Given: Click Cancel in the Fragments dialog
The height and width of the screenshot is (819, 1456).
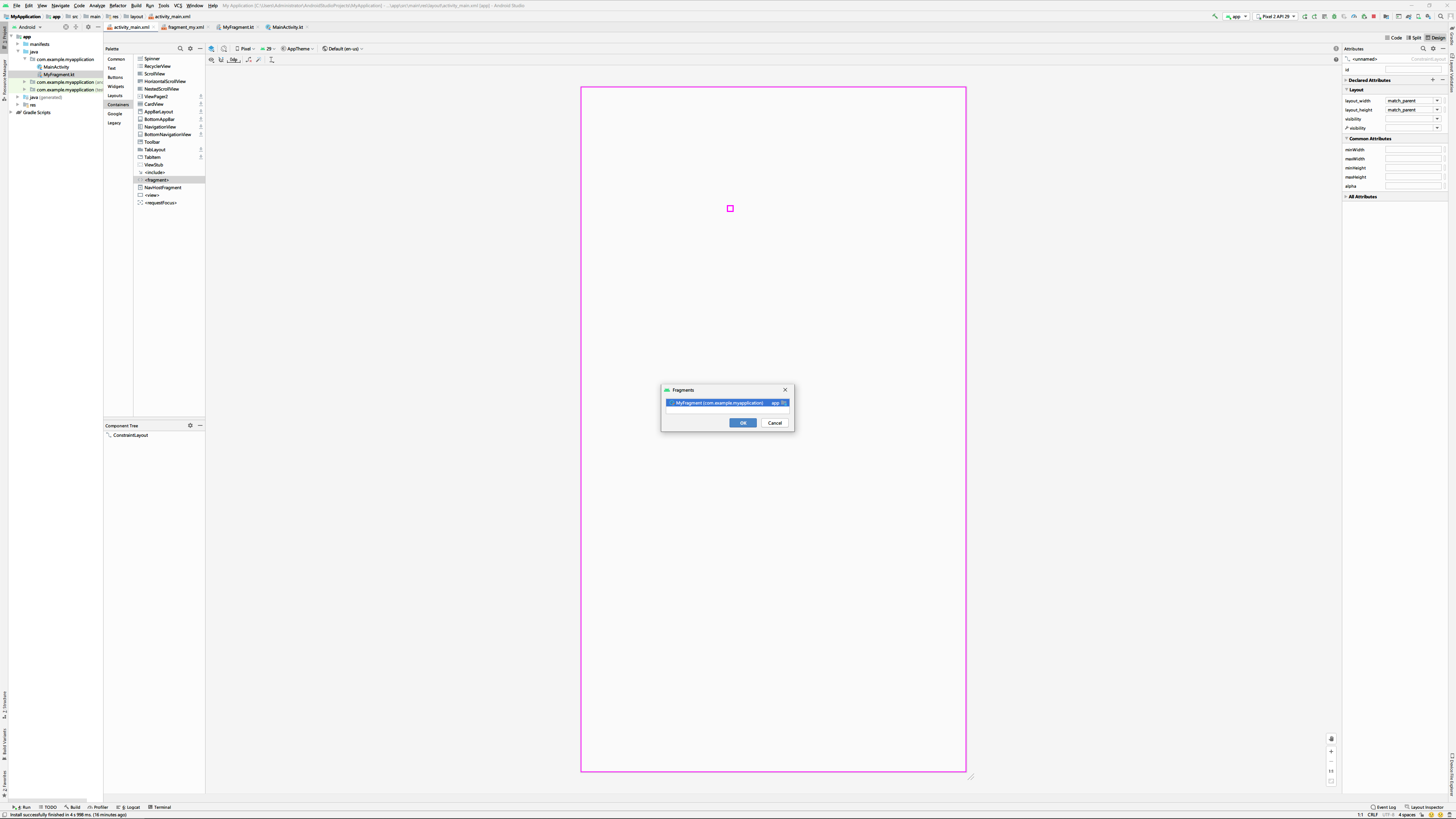Looking at the screenshot, I should click(774, 423).
